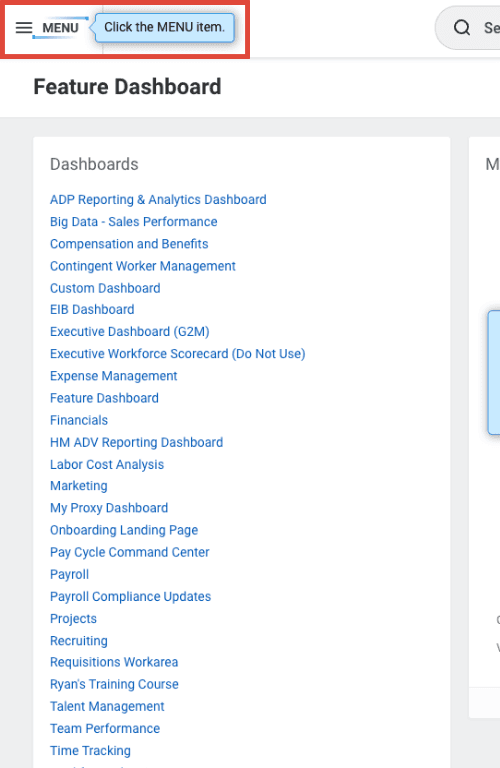Select Talent Management link
Viewport: 500px width, 768px height.
point(107,706)
